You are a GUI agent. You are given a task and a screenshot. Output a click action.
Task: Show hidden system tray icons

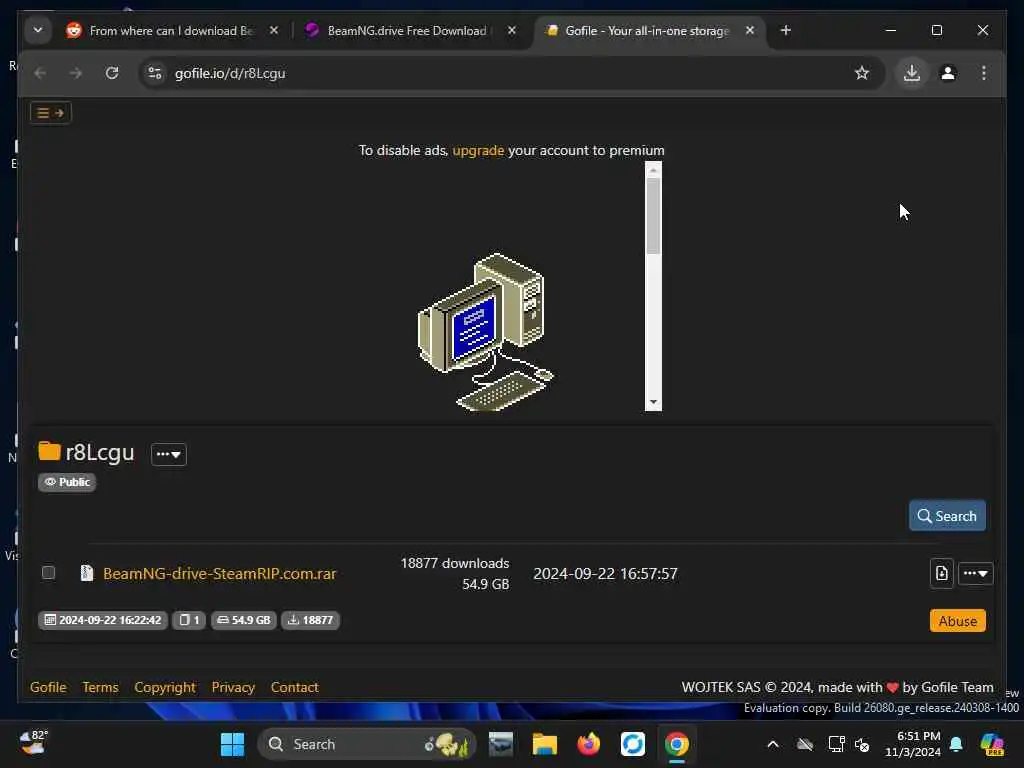coord(773,744)
